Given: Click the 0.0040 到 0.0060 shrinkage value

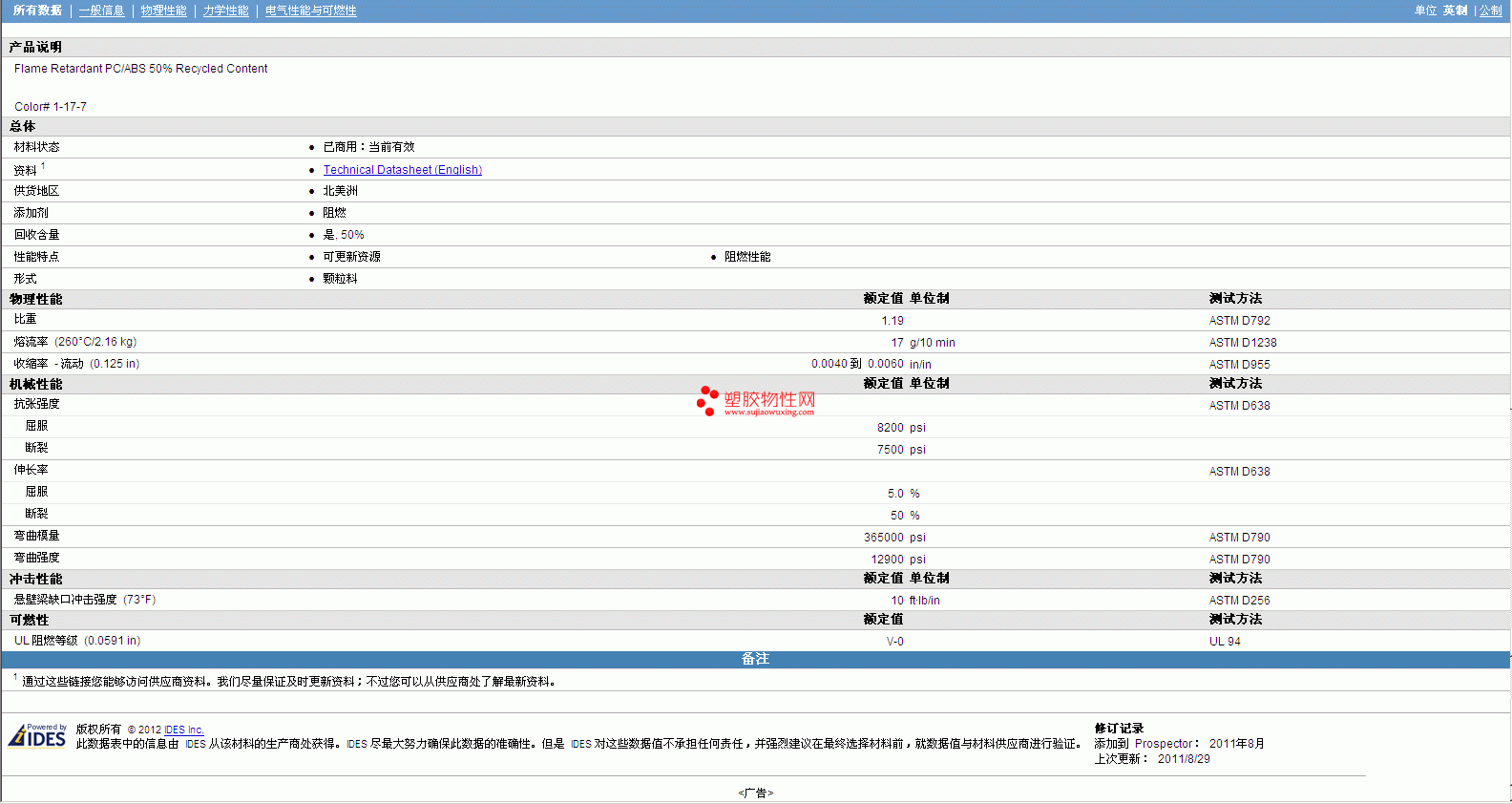Looking at the screenshot, I should pos(857,364).
